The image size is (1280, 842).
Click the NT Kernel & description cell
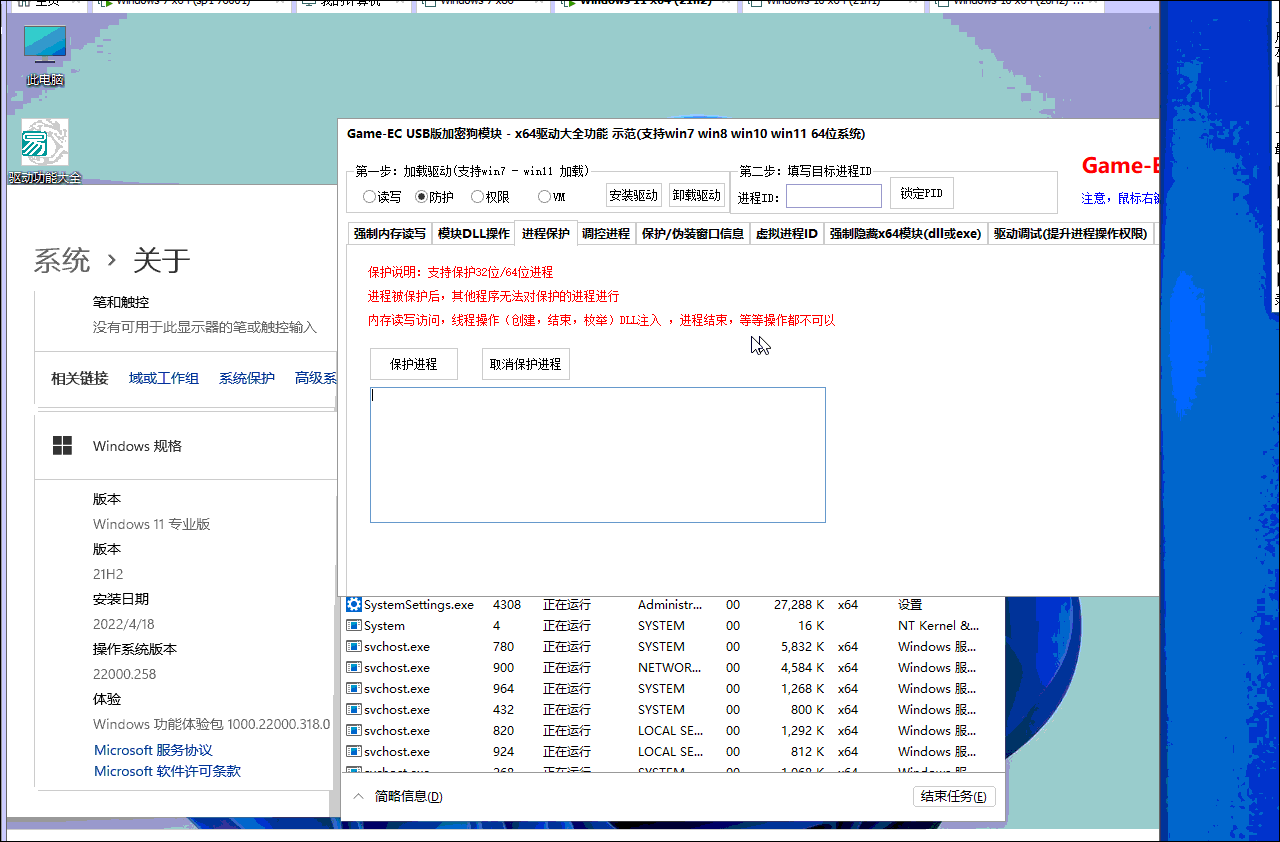click(x=939, y=626)
